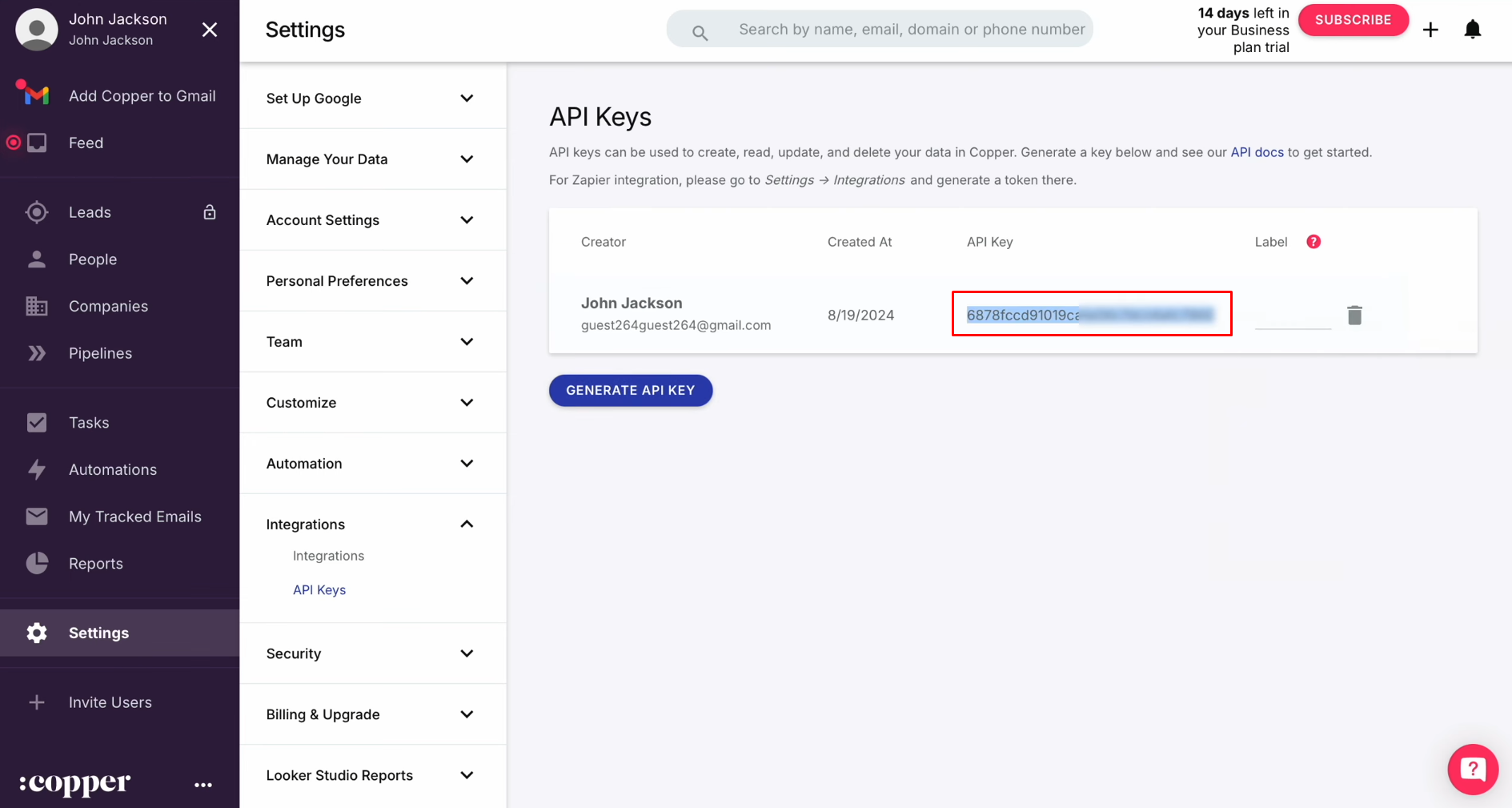Click the John Jackson creator name in table
This screenshot has height=808, width=1512.
pos(632,303)
